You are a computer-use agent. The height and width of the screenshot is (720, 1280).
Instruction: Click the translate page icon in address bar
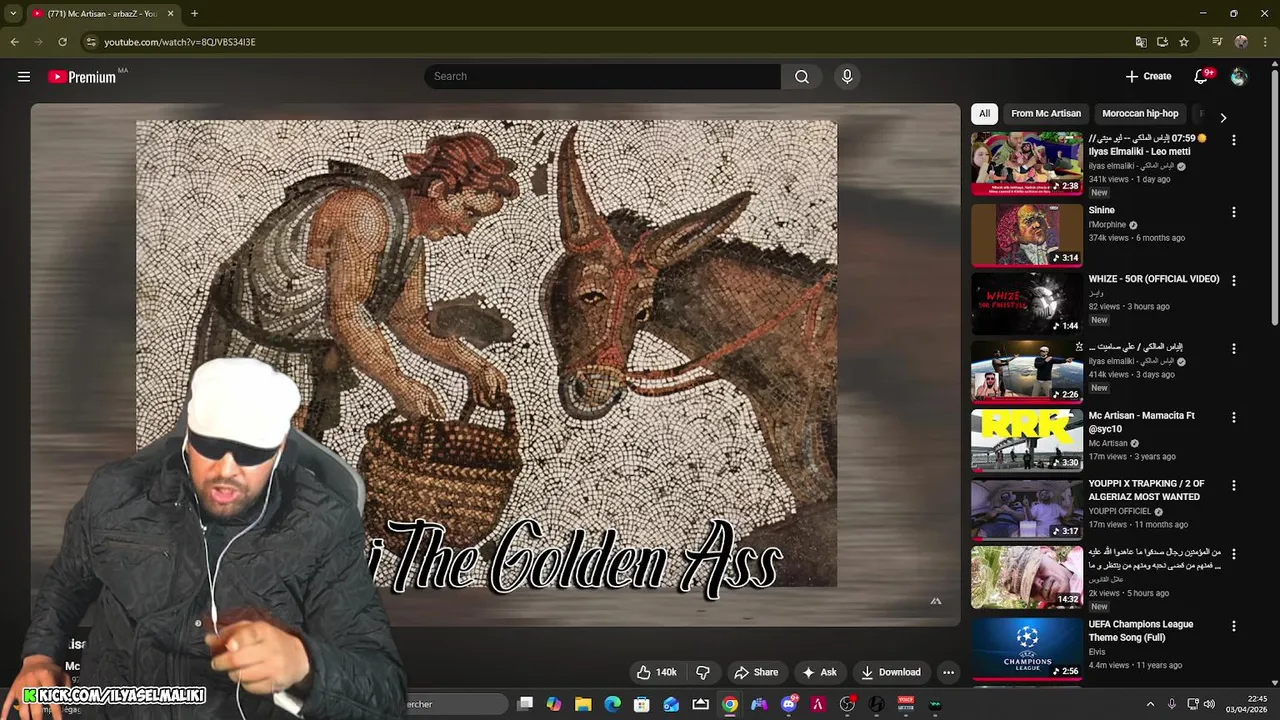coord(1141,42)
